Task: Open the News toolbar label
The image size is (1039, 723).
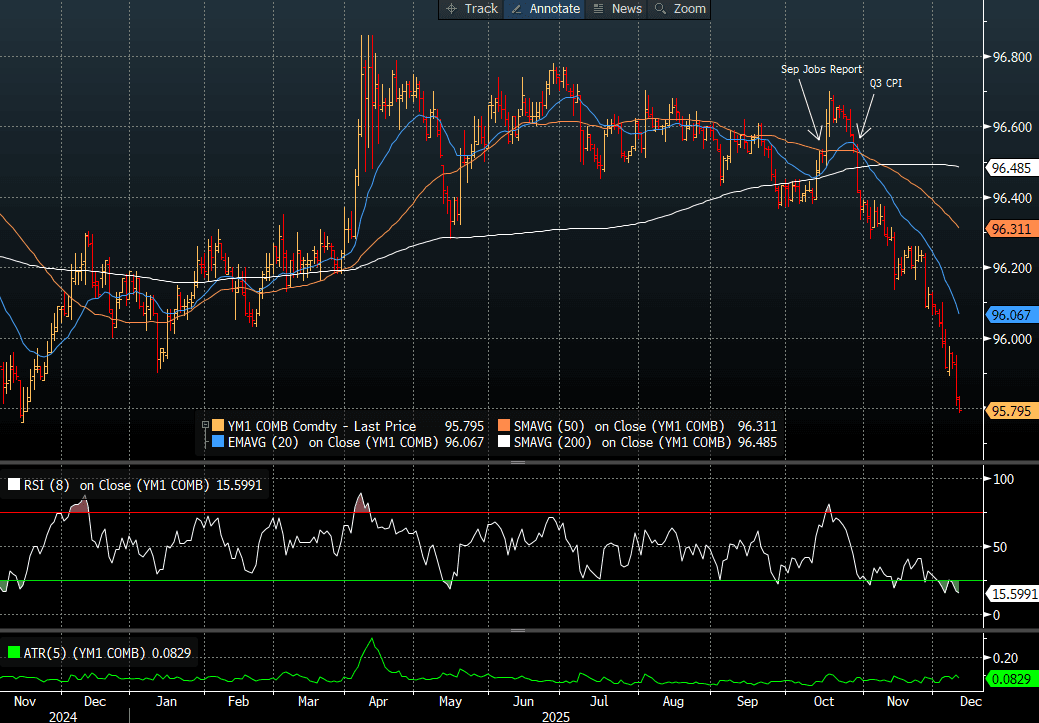Action: (x=626, y=9)
